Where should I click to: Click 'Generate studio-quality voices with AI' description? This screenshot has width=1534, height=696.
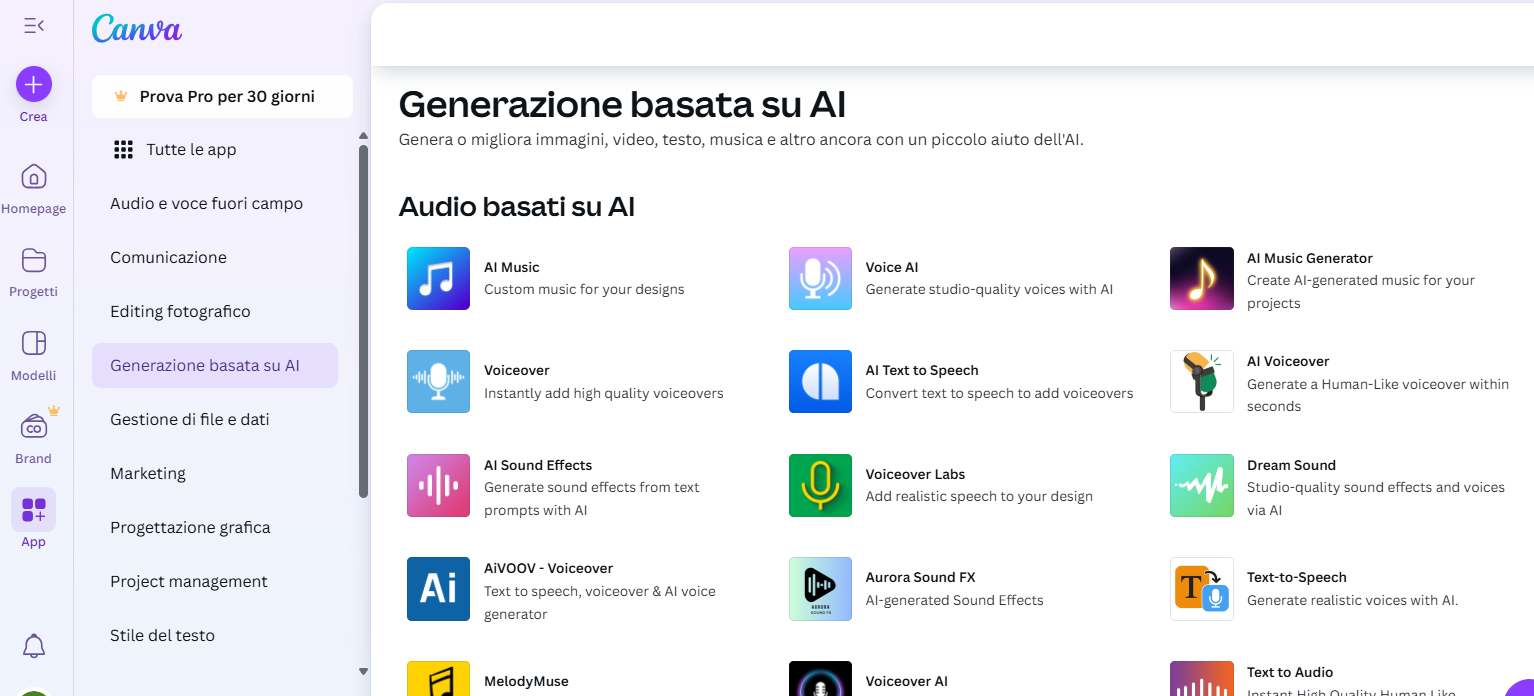(989, 289)
